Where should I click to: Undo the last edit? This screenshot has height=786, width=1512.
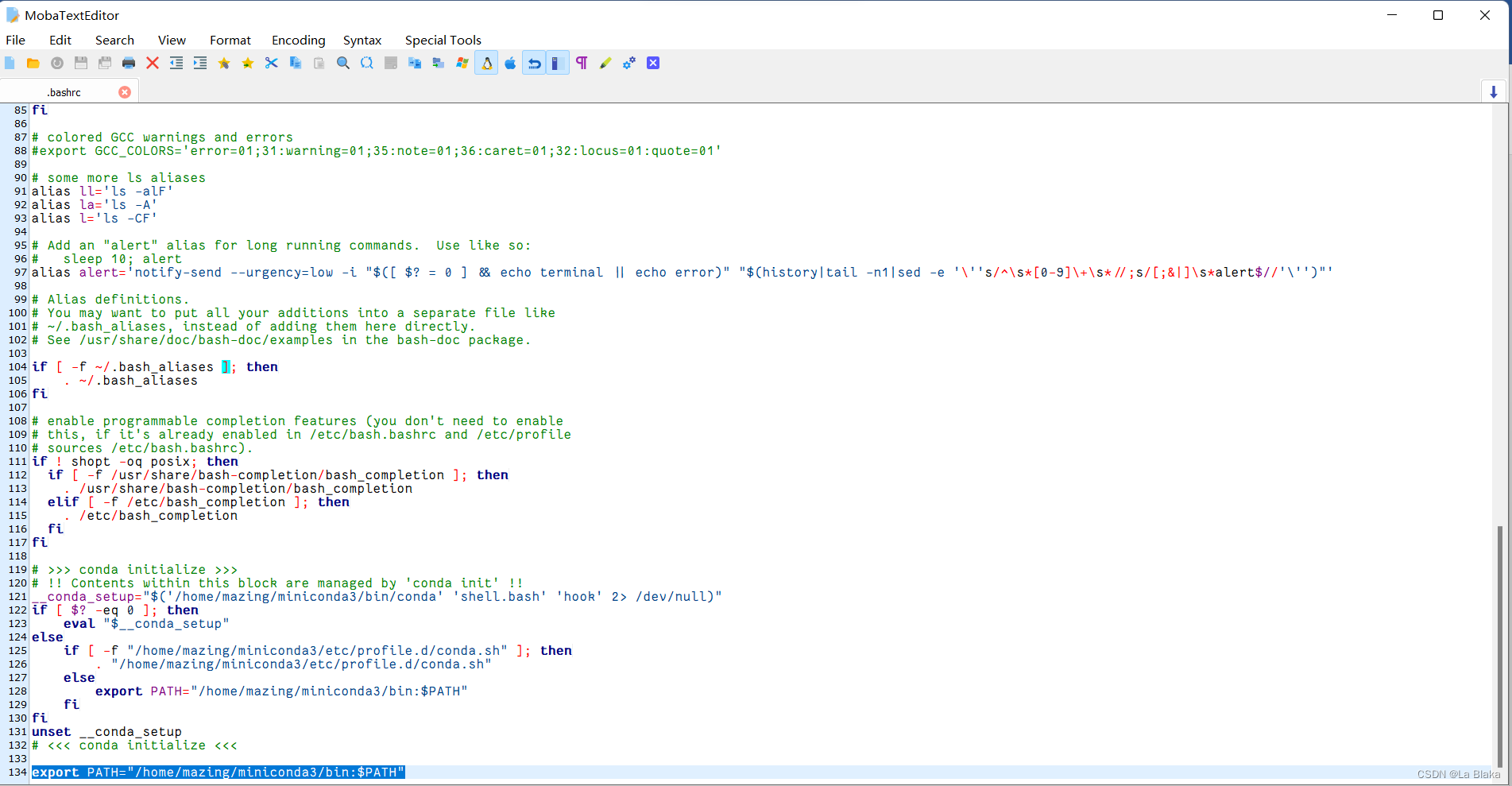[x=535, y=63]
